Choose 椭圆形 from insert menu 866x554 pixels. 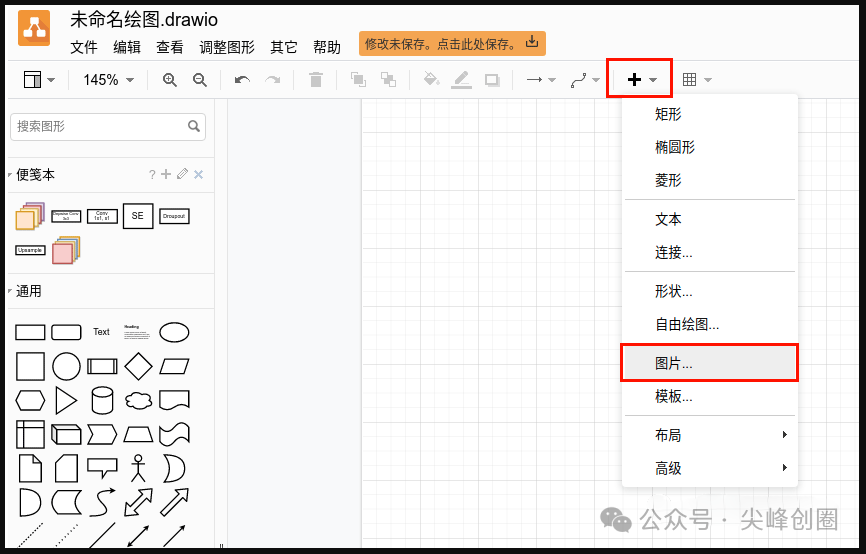coord(710,147)
